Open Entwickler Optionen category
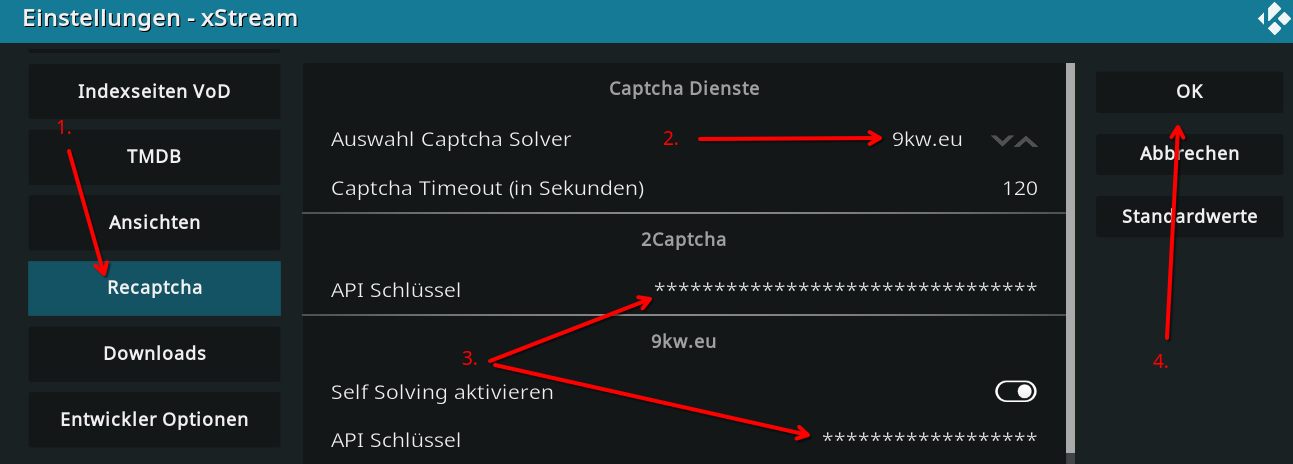 154,419
